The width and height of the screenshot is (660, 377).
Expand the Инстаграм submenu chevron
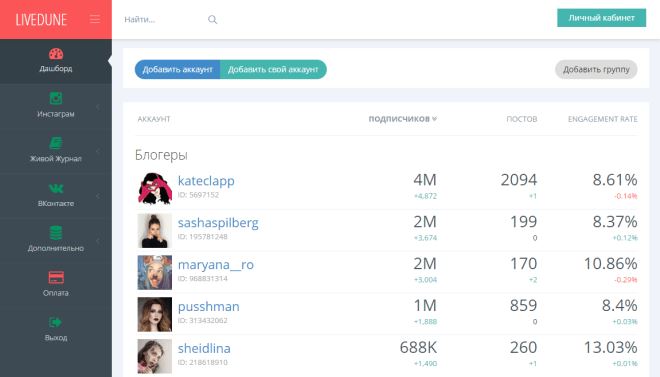click(98, 106)
